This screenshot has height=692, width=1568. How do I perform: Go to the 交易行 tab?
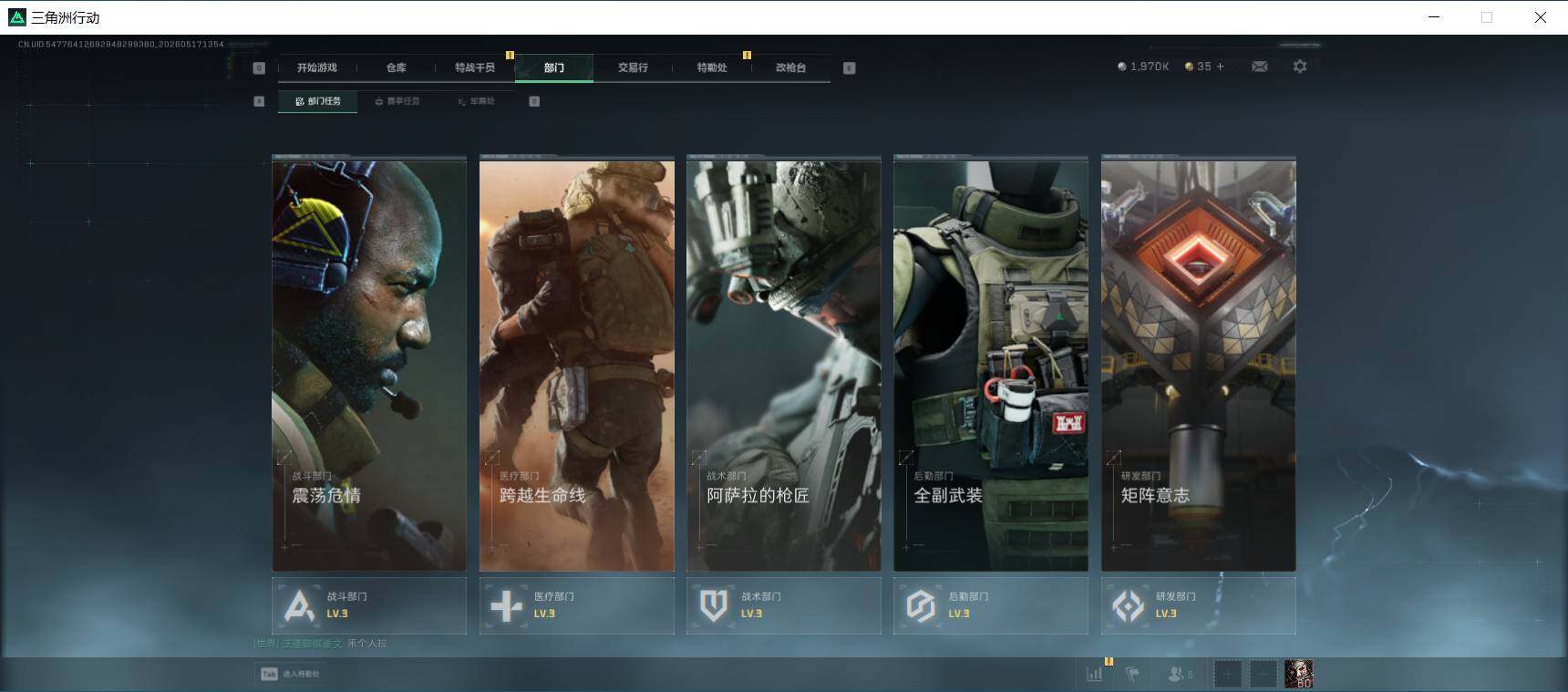633,67
